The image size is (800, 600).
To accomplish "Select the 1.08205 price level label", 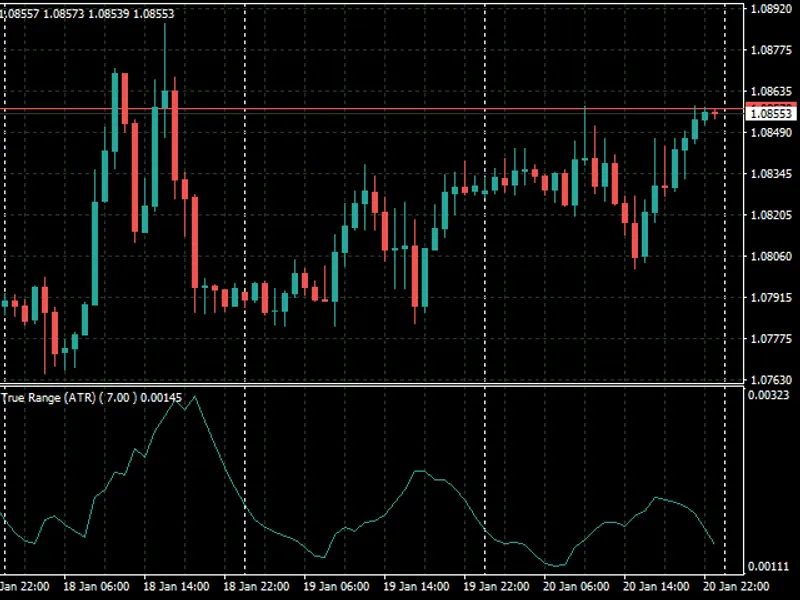I will click(771, 215).
